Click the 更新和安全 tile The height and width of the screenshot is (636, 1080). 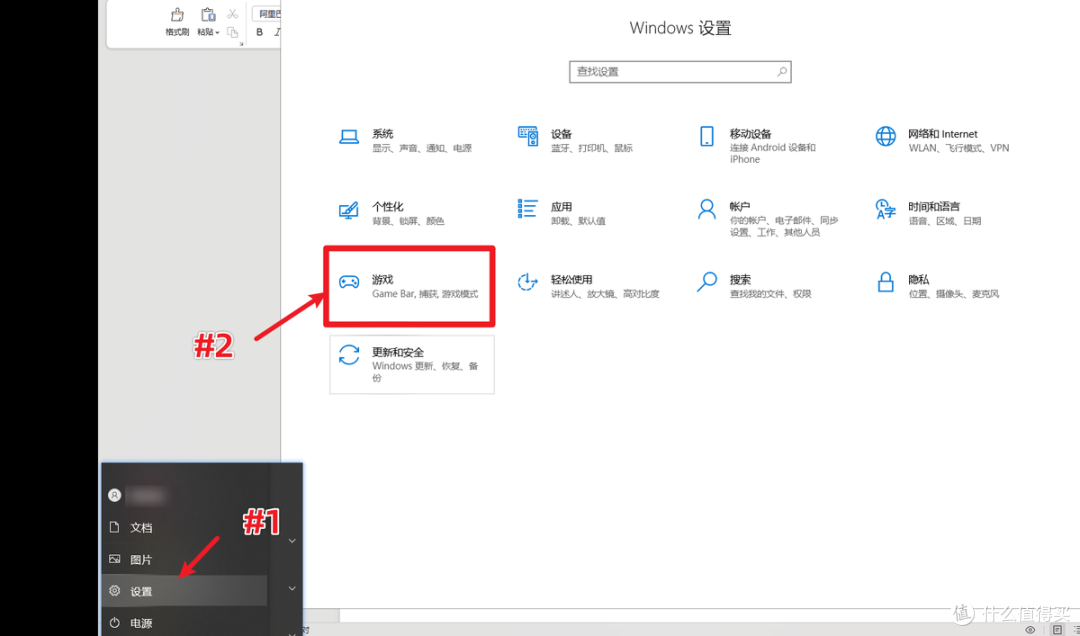point(411,364)
